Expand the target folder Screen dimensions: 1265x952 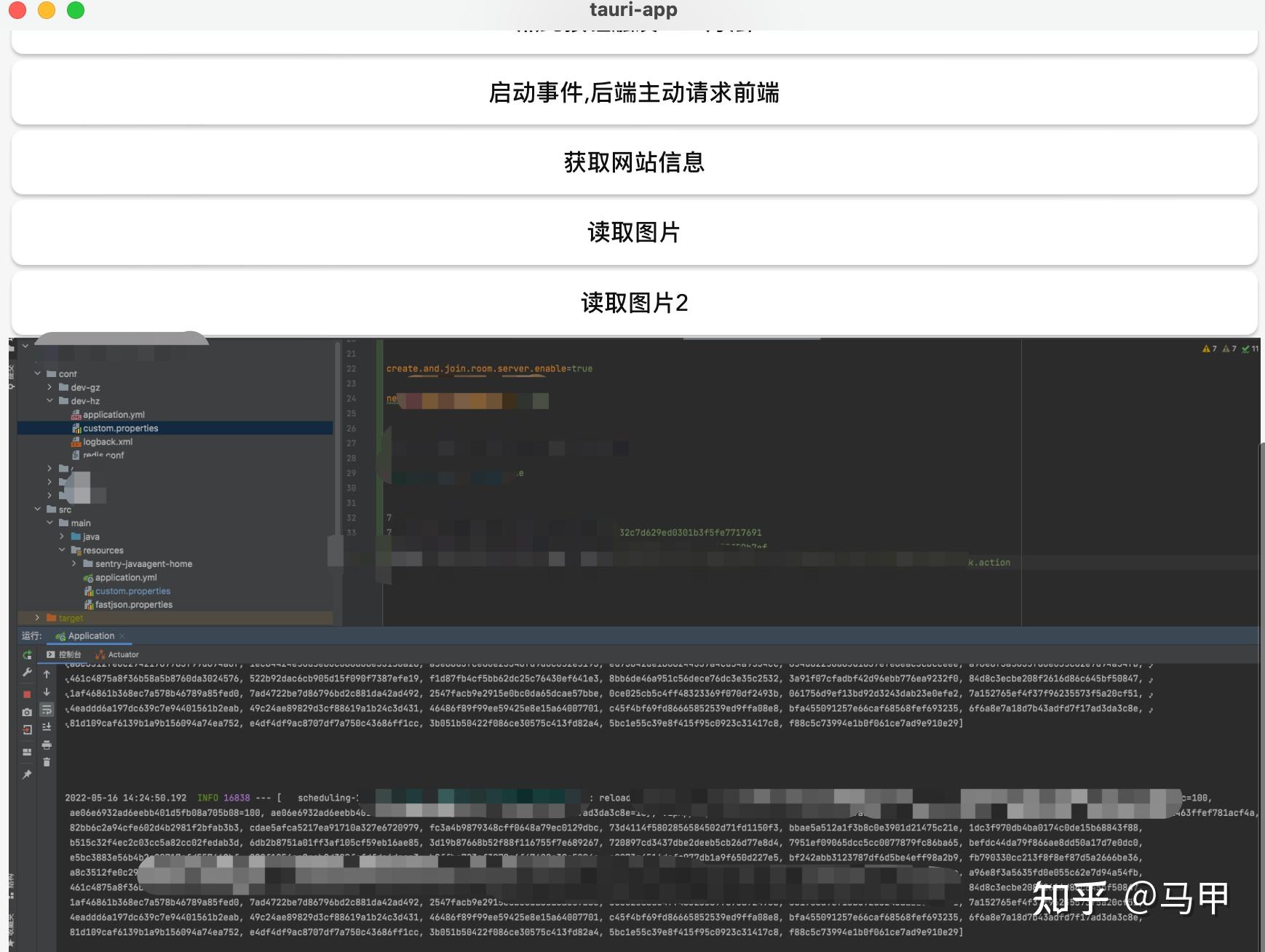[x=38, y=617]
